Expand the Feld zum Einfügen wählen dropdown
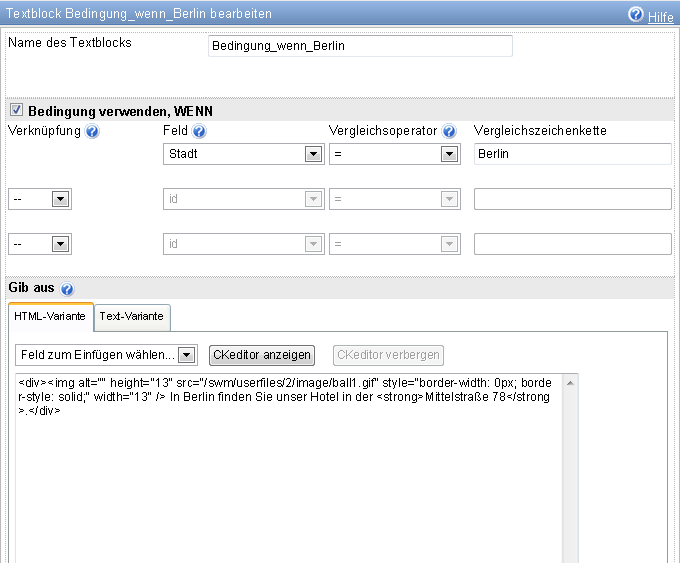Image resolution: width=680 pixels, height=563 pixels. pos(187,355)
